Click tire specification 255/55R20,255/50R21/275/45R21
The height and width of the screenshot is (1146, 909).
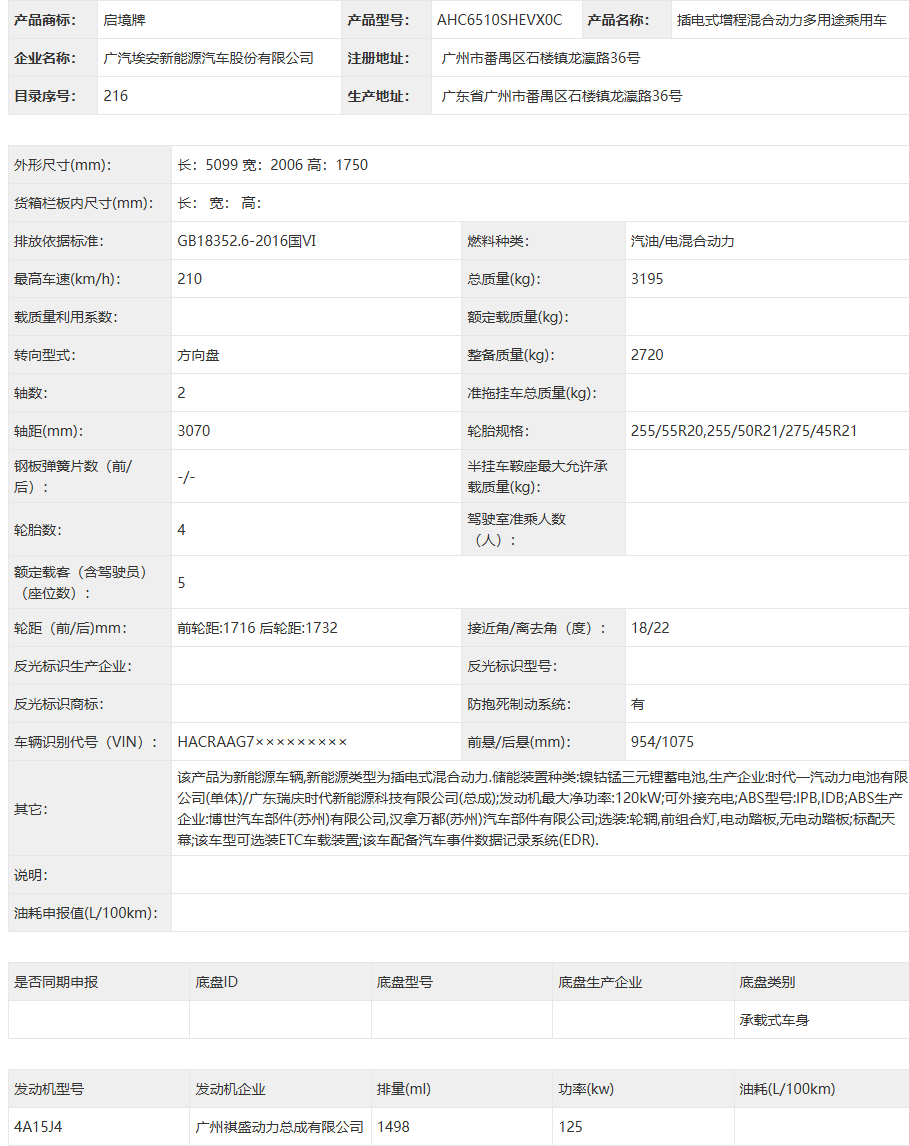pos(744,431)
